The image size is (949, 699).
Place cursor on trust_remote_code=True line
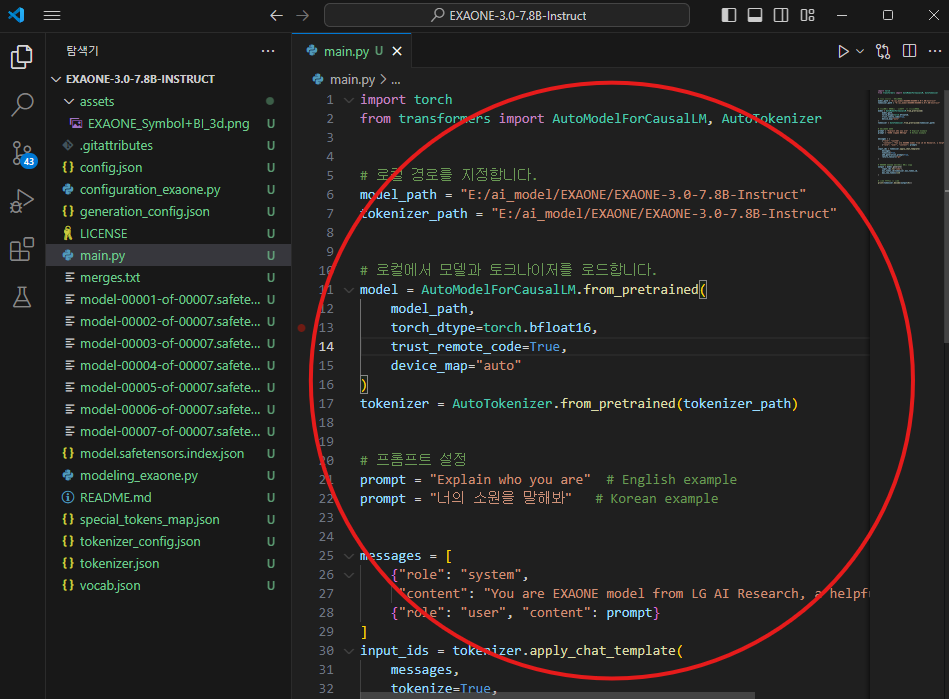click(478, 347)
